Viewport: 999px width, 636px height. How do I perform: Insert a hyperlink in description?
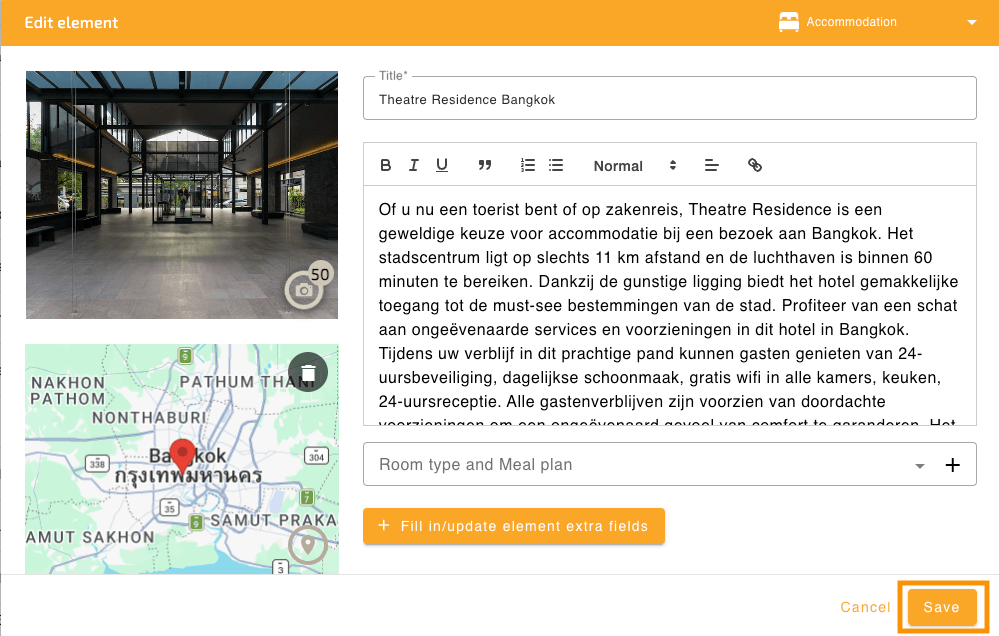pyautogui.click(x=755, y=166)
